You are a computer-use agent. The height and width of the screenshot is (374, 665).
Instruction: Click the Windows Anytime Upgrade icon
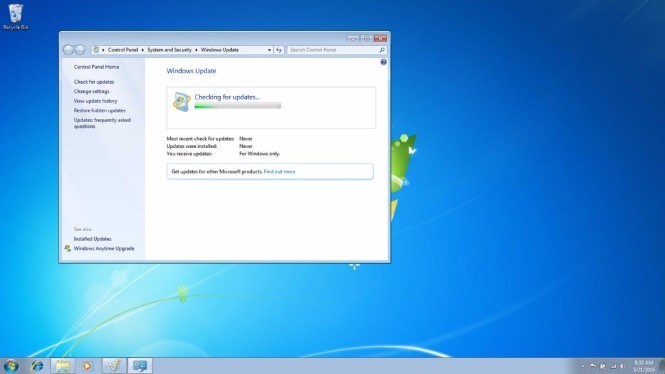(x=68, y=248)
